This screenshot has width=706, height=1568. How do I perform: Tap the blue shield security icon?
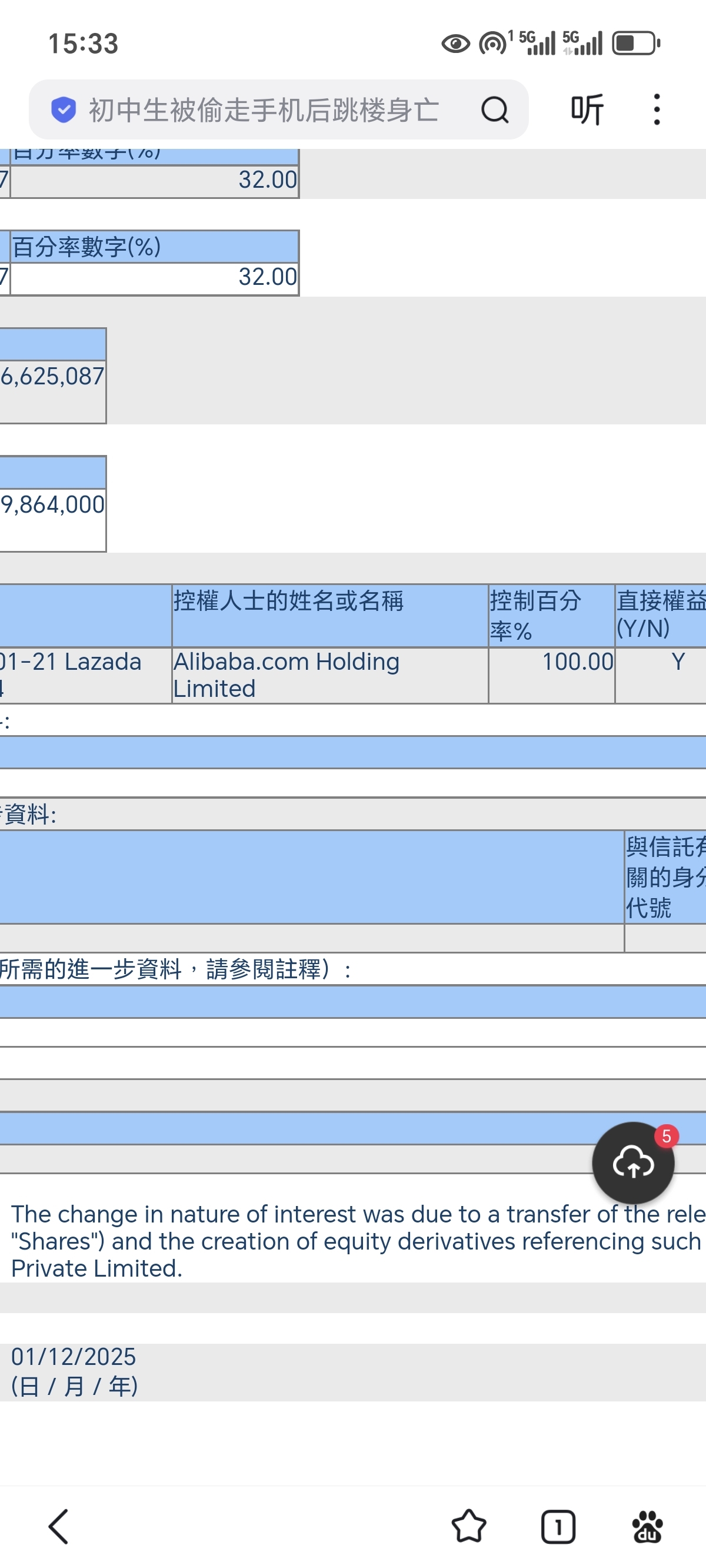point(64,110)
